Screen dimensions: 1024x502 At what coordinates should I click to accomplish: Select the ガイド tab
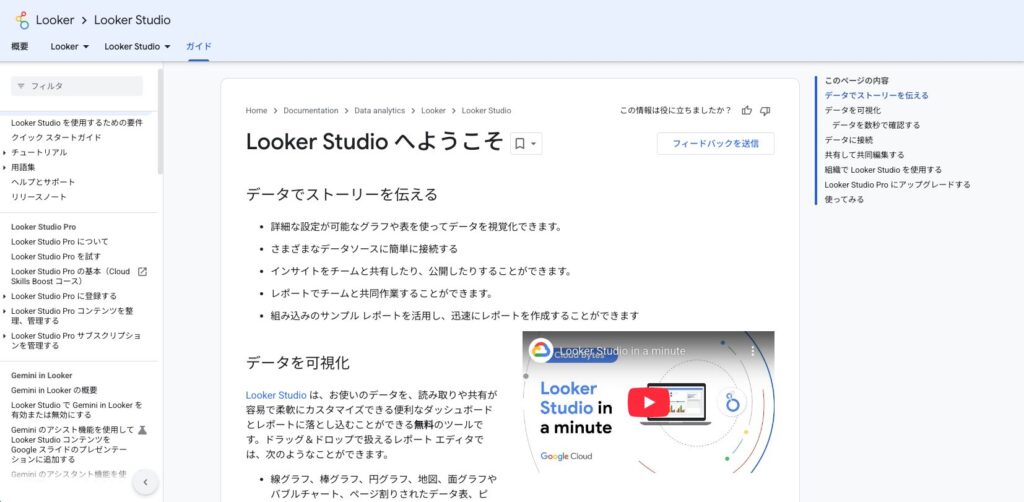[x=198, y=47]
